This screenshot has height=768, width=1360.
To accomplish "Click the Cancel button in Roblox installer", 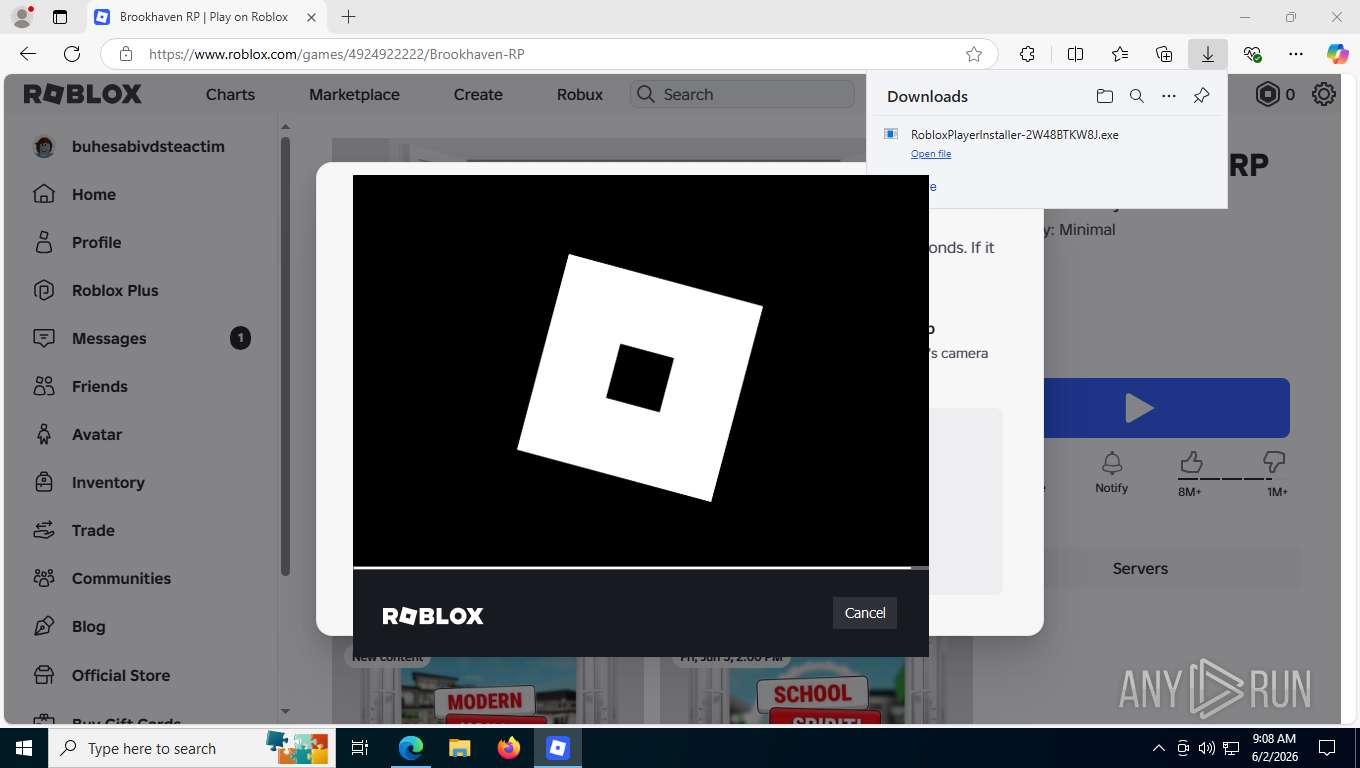I will [864, 613].
